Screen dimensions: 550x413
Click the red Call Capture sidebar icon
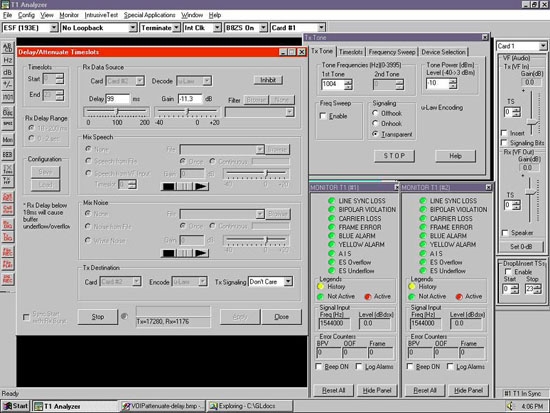(7, 209)
